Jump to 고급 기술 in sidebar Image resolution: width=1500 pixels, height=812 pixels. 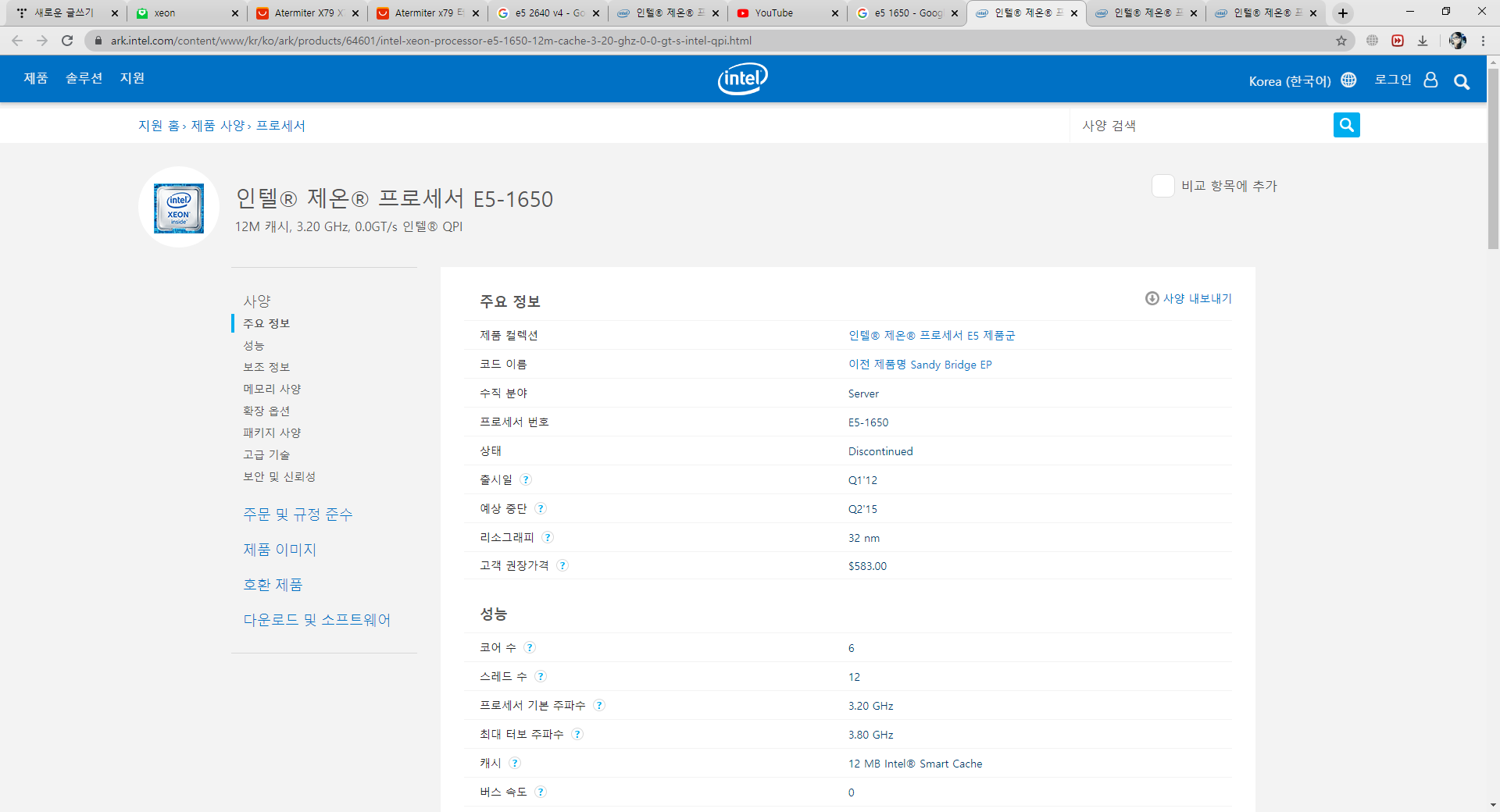point(266,454)
